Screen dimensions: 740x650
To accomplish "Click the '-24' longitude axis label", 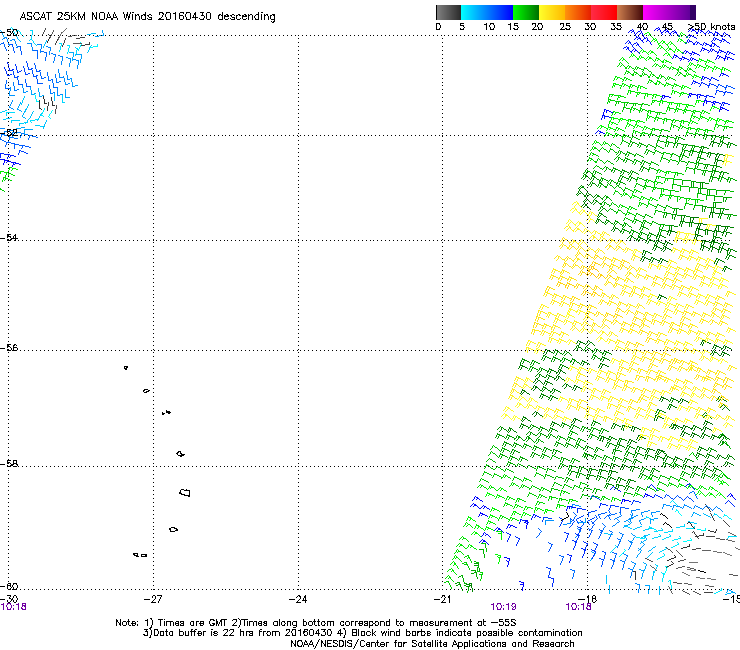I will (298, 599).
